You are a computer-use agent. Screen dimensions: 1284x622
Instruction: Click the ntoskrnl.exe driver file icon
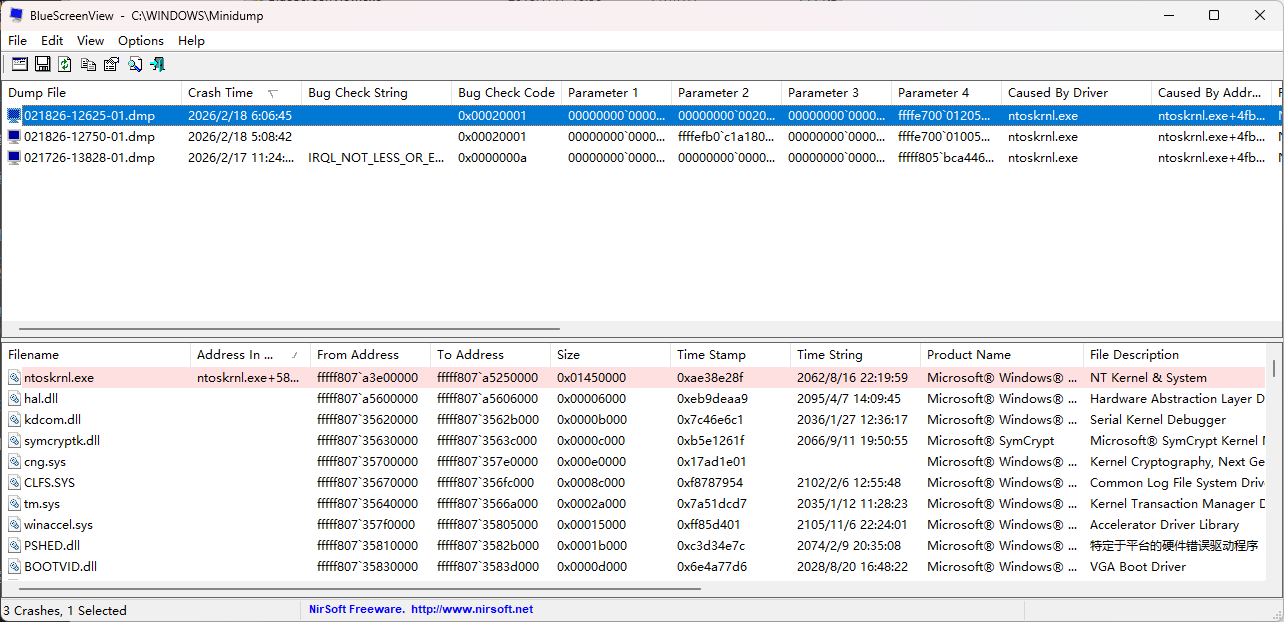pos(12,377)
